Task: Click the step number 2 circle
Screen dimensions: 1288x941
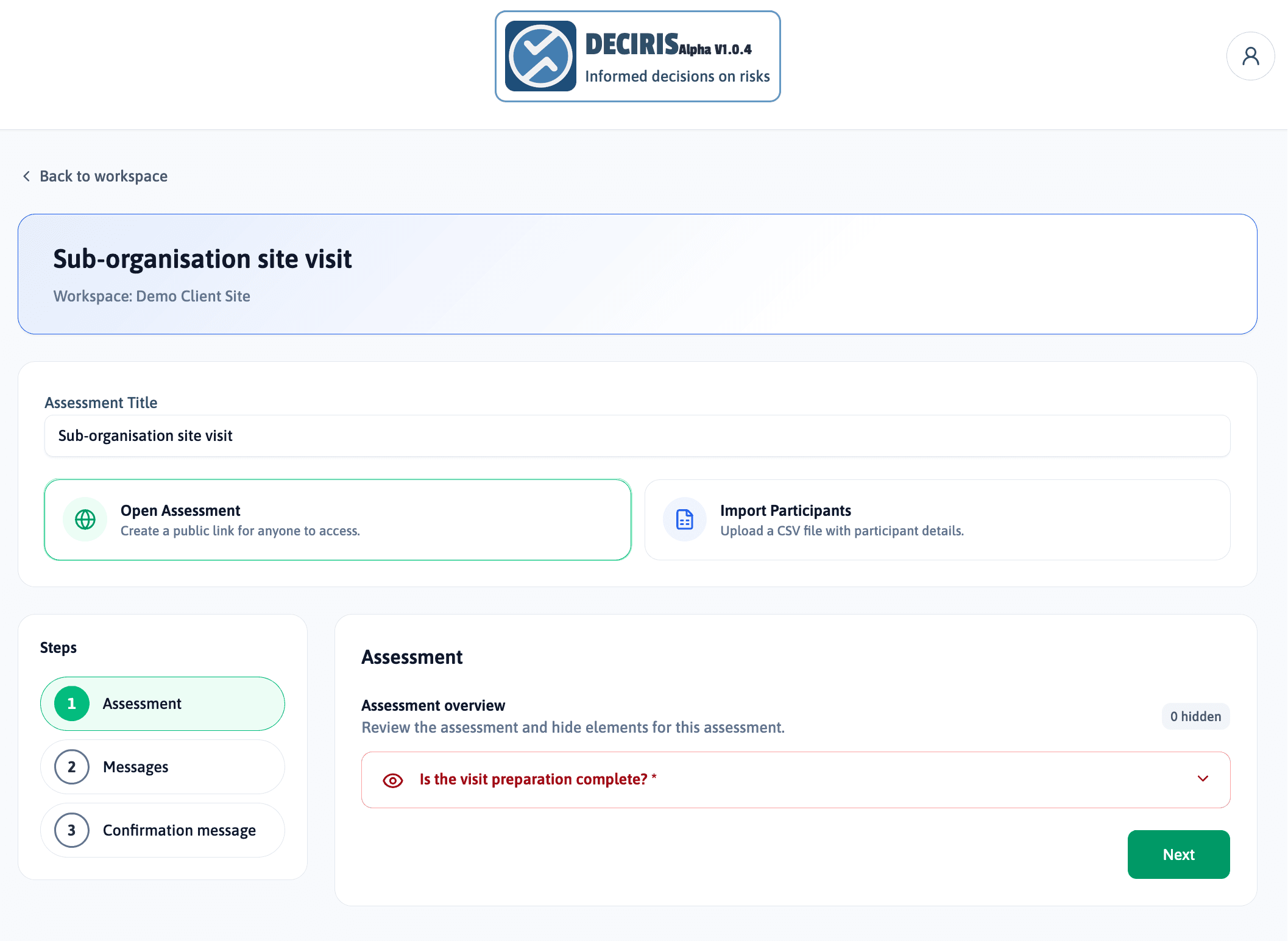Action: click(72, 767)
